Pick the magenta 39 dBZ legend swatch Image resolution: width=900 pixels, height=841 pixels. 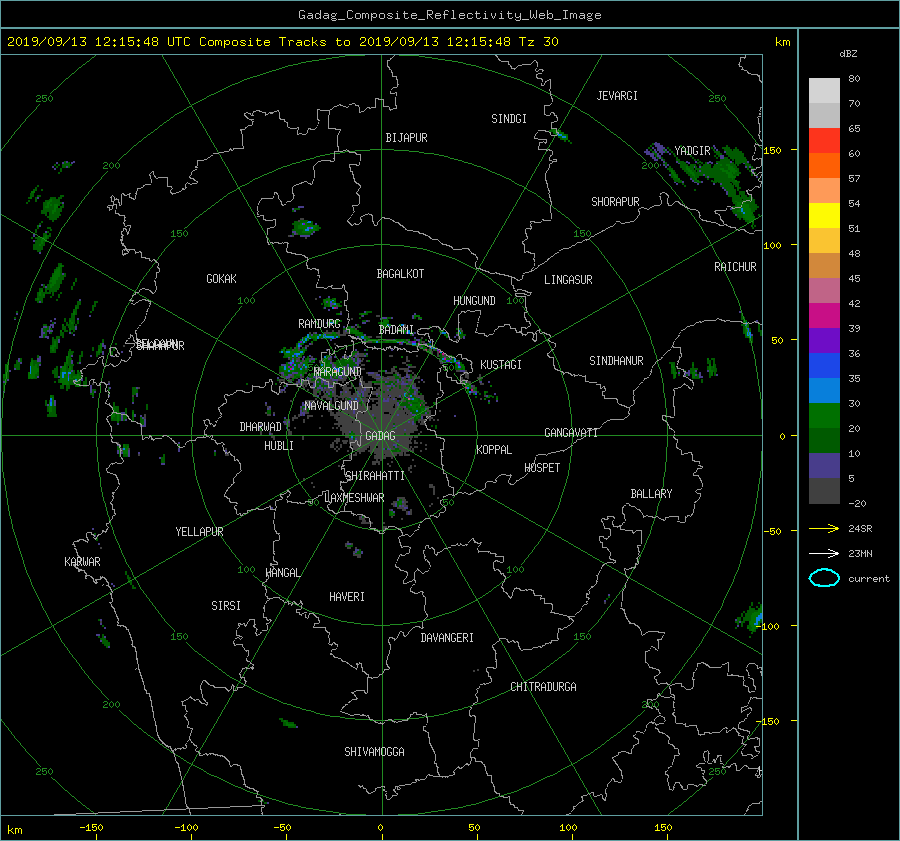tap(824, 316)
